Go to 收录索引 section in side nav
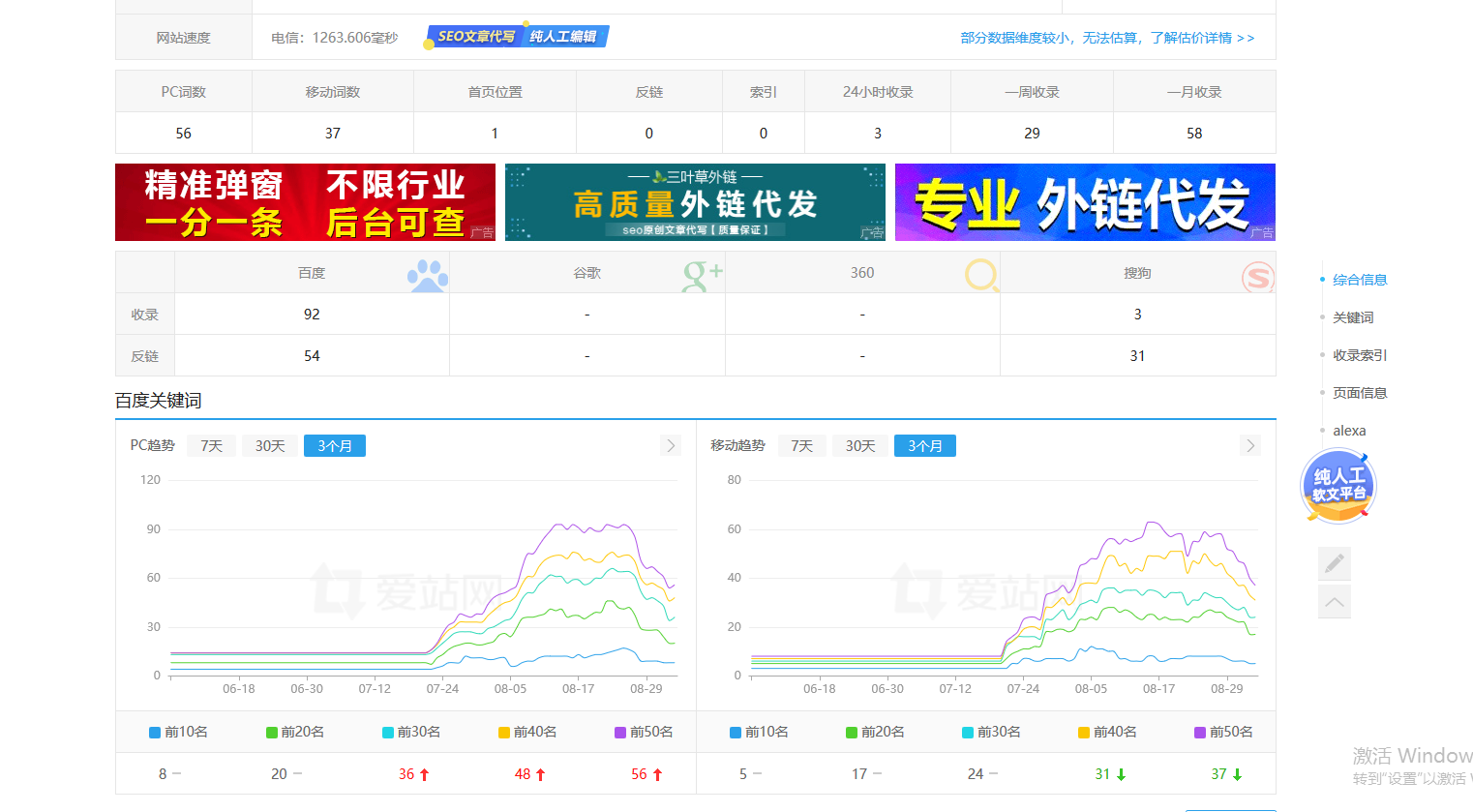The height and width of the screenshot is (812, 1473). tap(1360, 355)
